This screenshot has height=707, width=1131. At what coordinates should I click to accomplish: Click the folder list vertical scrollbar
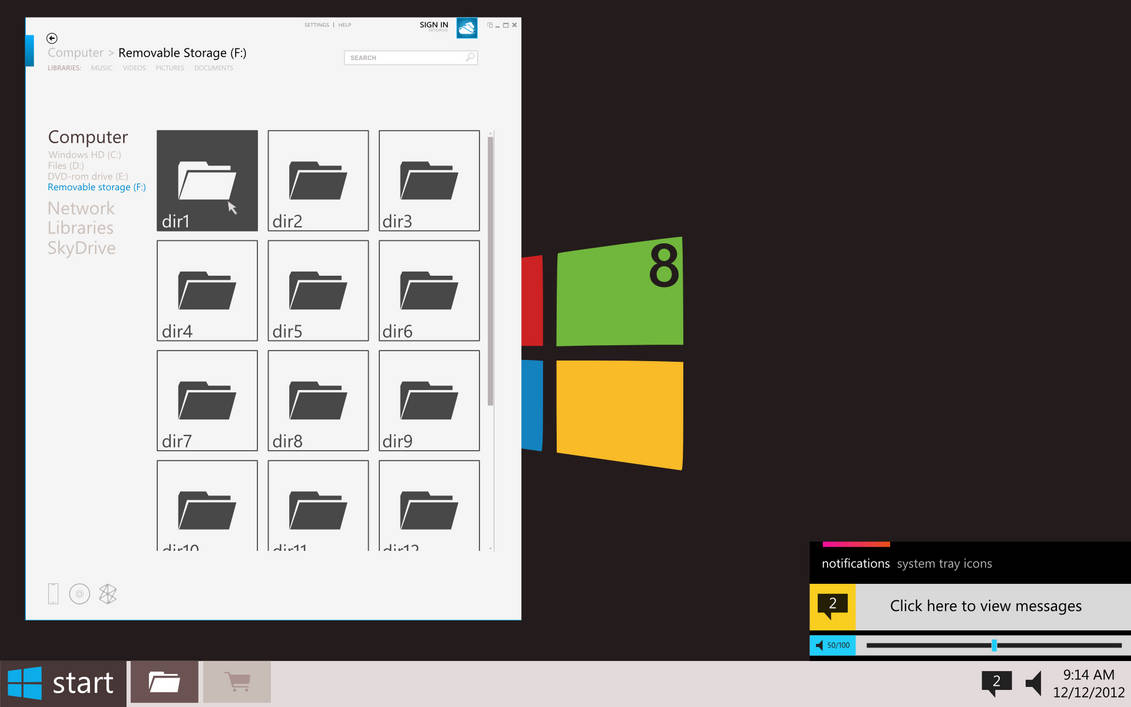click(490, 271)
